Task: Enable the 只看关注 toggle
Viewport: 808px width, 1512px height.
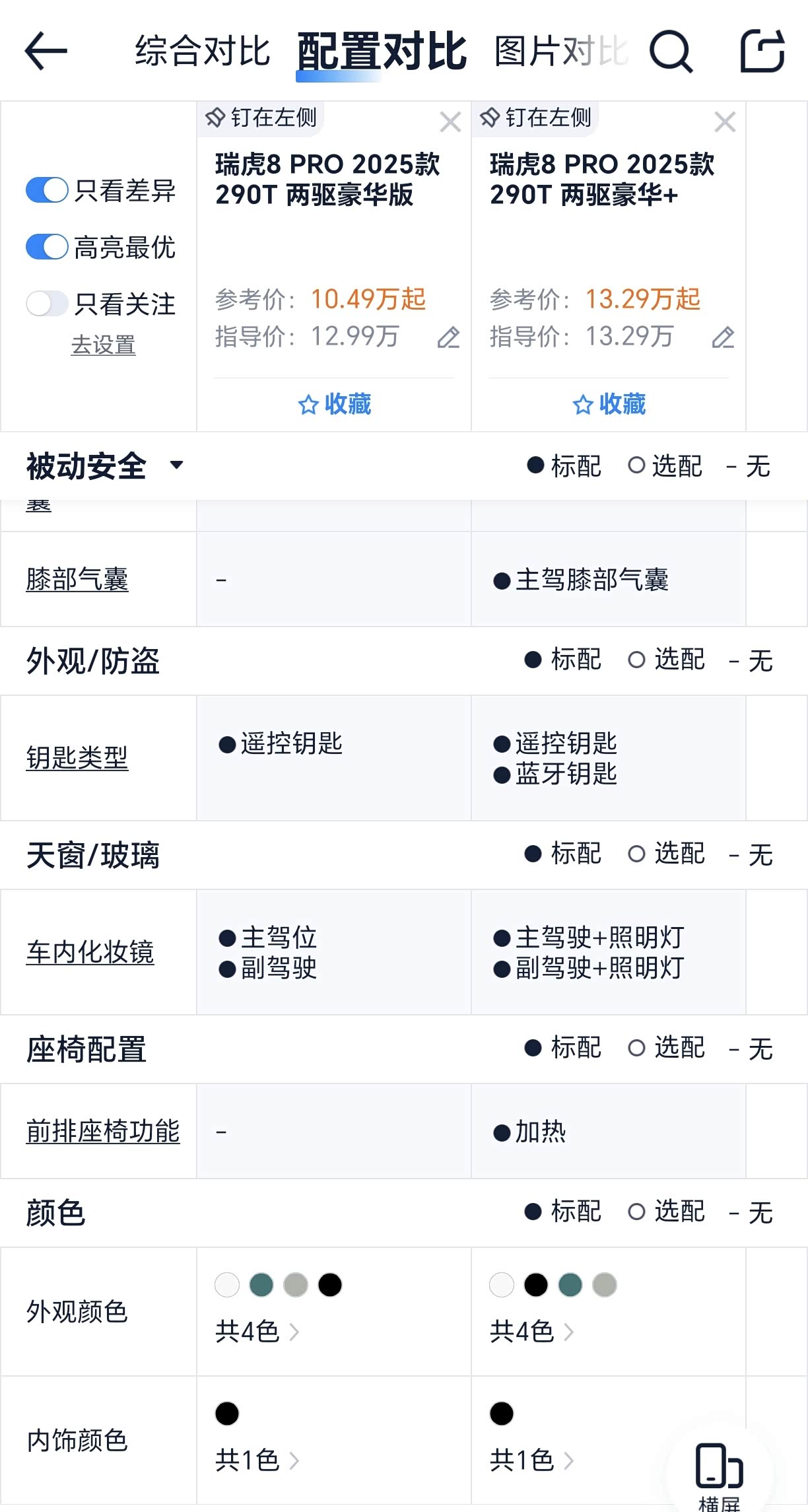Action: [x=47, y=304]
